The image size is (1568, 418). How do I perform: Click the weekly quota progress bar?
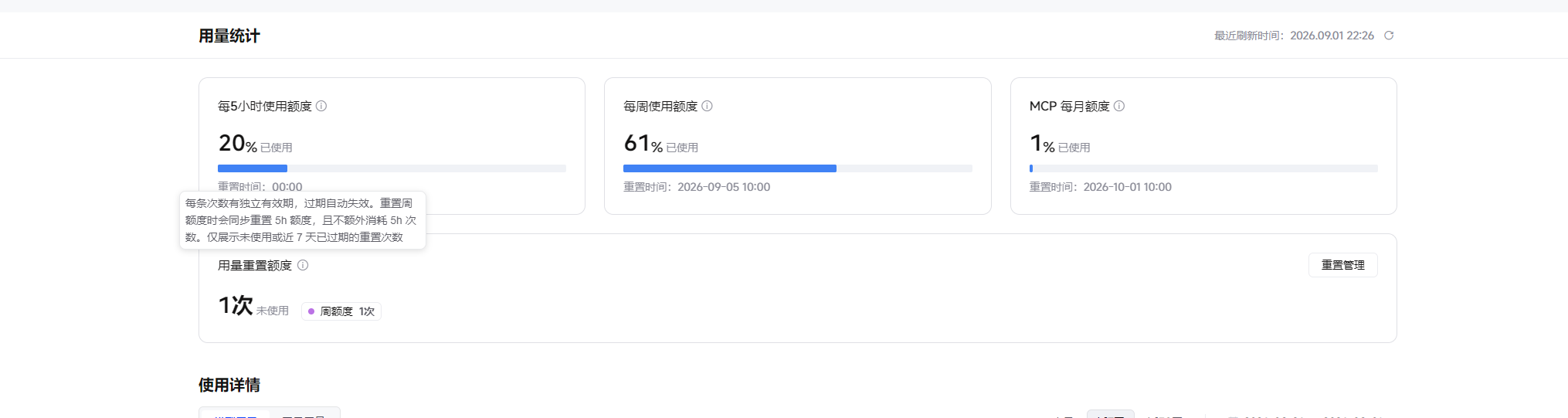[797, 168]
